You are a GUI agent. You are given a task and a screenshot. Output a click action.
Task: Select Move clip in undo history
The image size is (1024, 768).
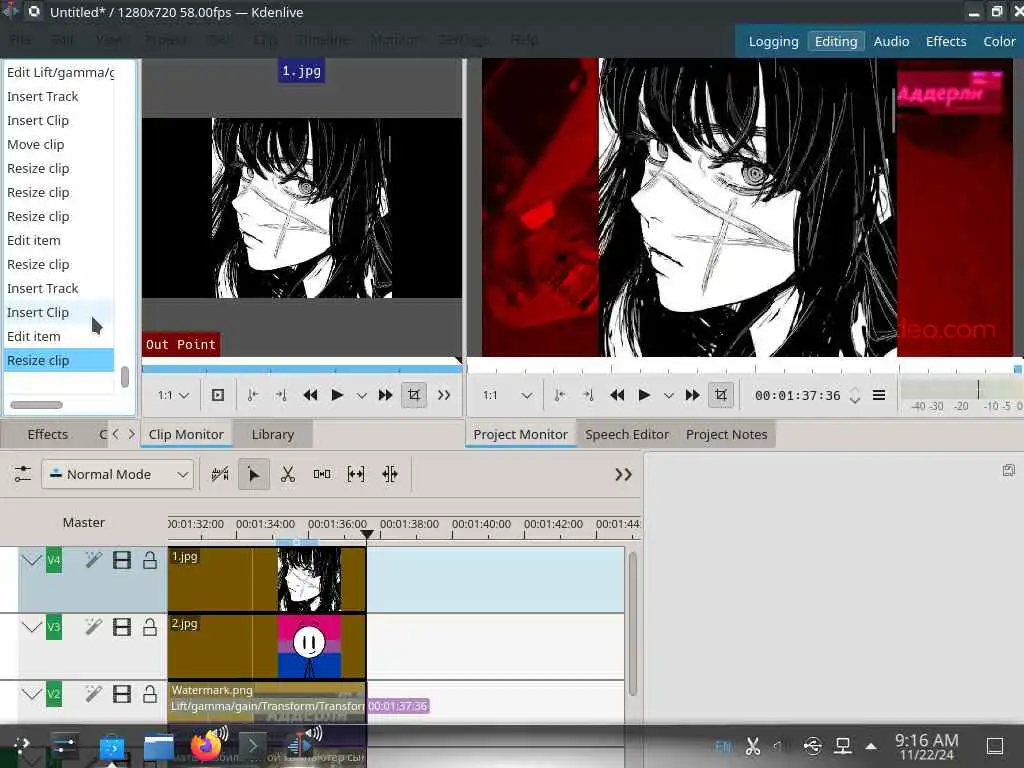pyautogui.click(x=59, y=144)
